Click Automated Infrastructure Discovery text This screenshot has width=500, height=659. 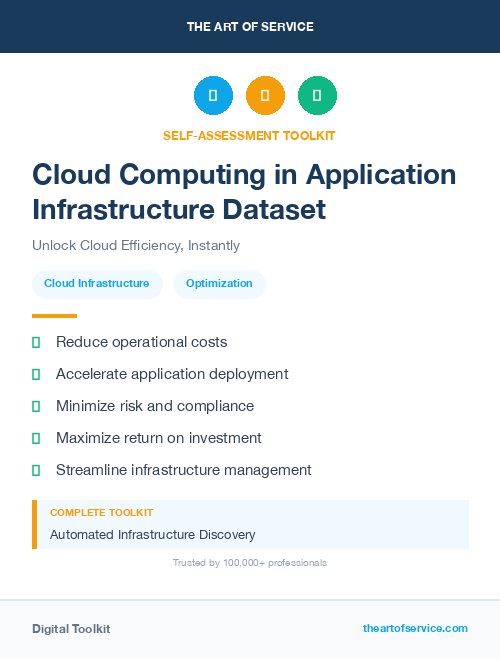click(x=153, y=535)
